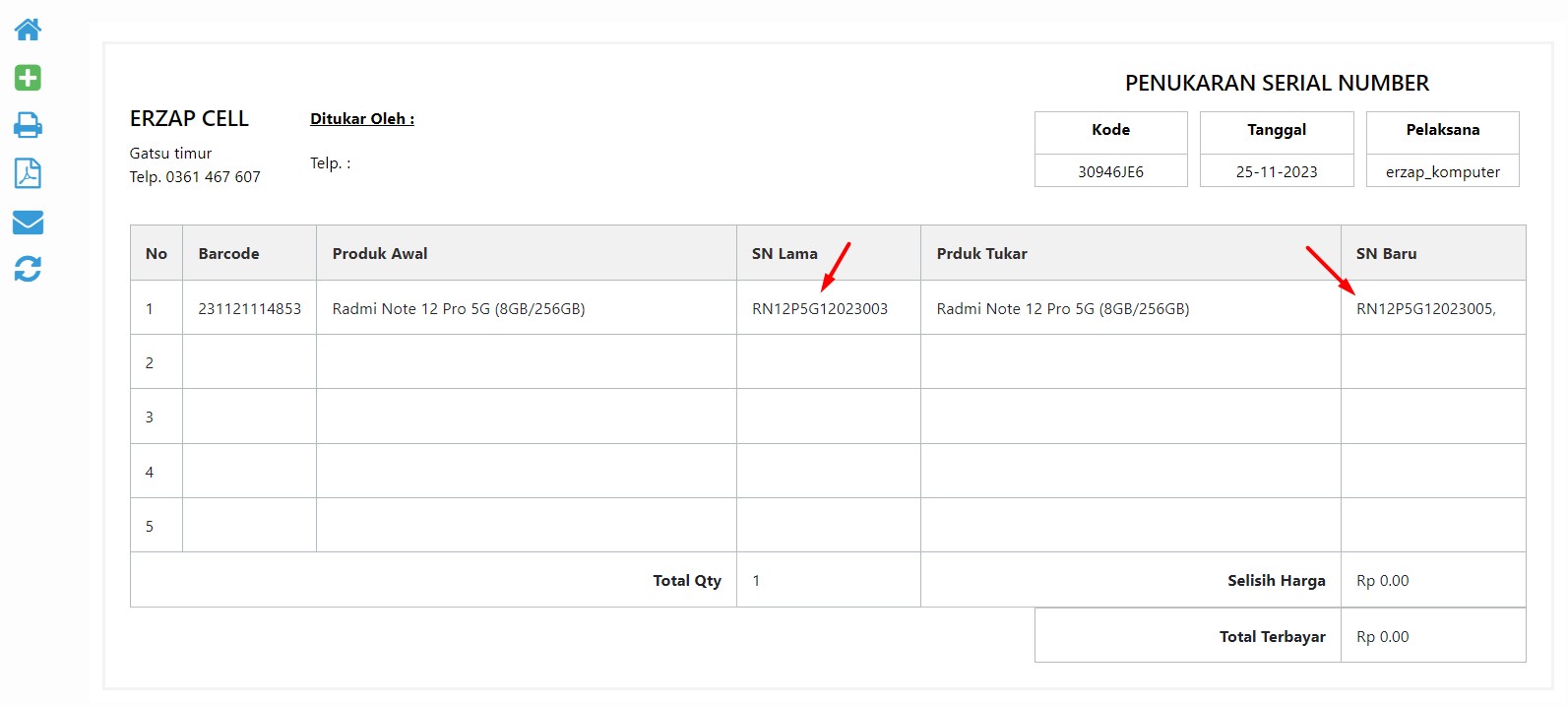Click the 'No' column header
The image size is (1568, 705).
pos(157,253)
